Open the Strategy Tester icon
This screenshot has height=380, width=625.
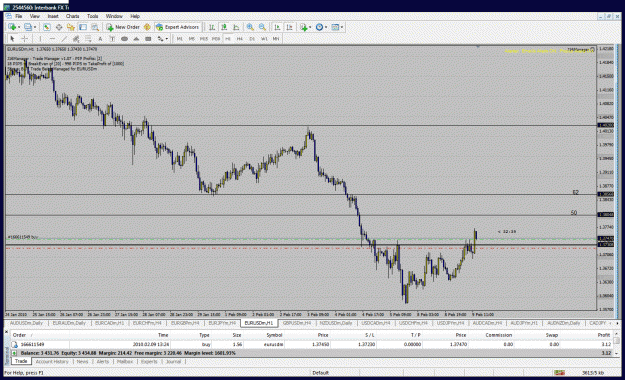(x=95, y=27)
